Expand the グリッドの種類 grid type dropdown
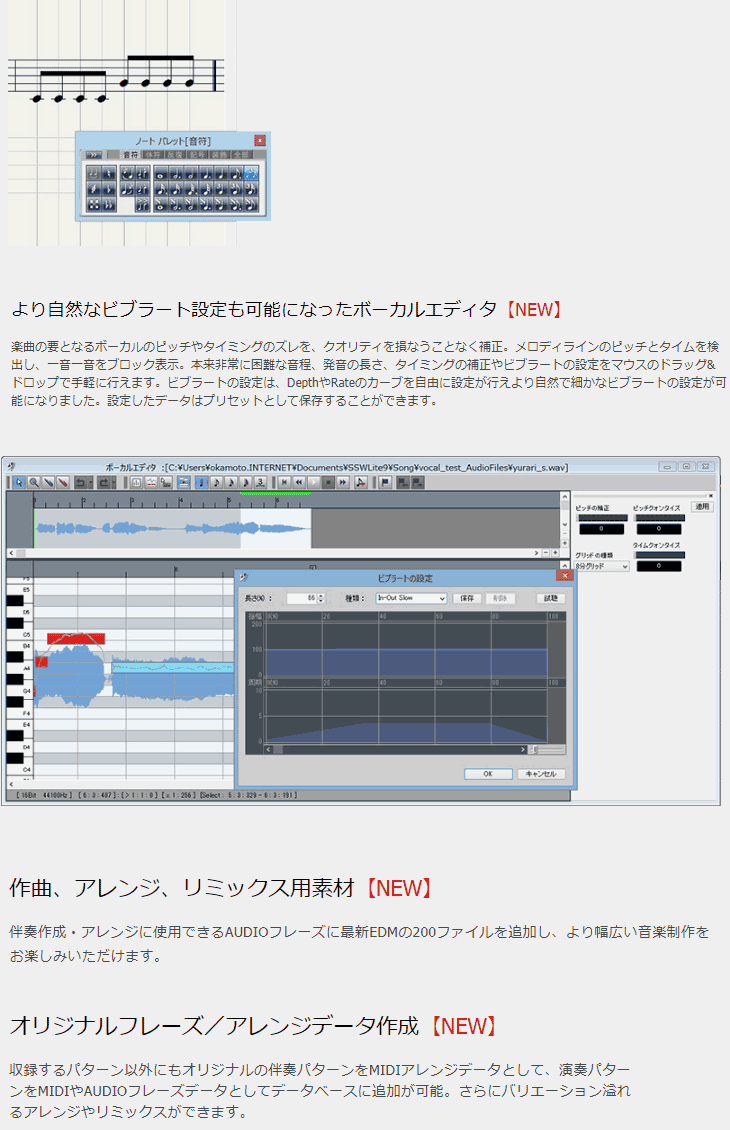This screenshot has width=730, height=1130. pos(602,566)
